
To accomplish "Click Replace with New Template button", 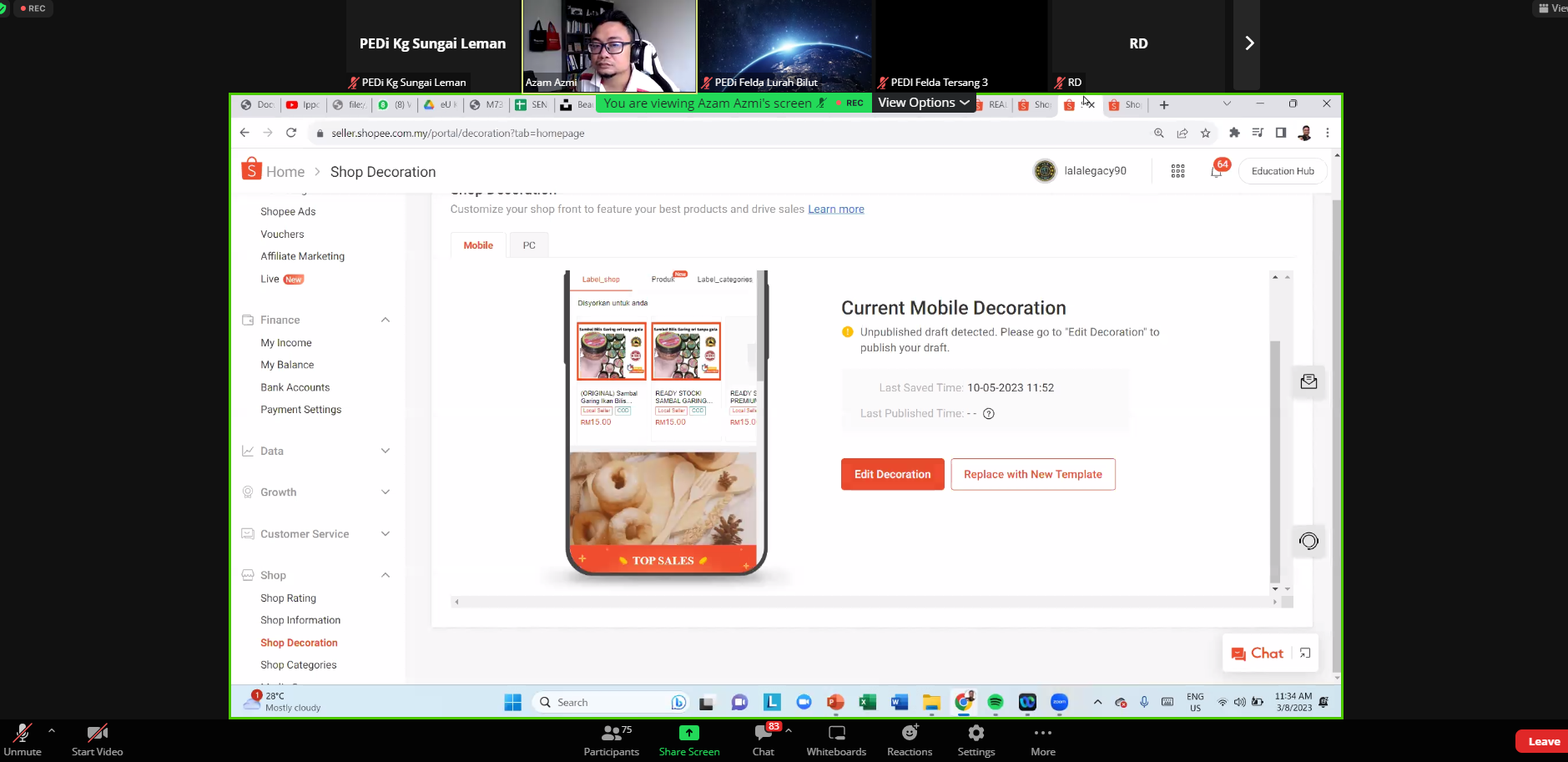I will 1032,474.
